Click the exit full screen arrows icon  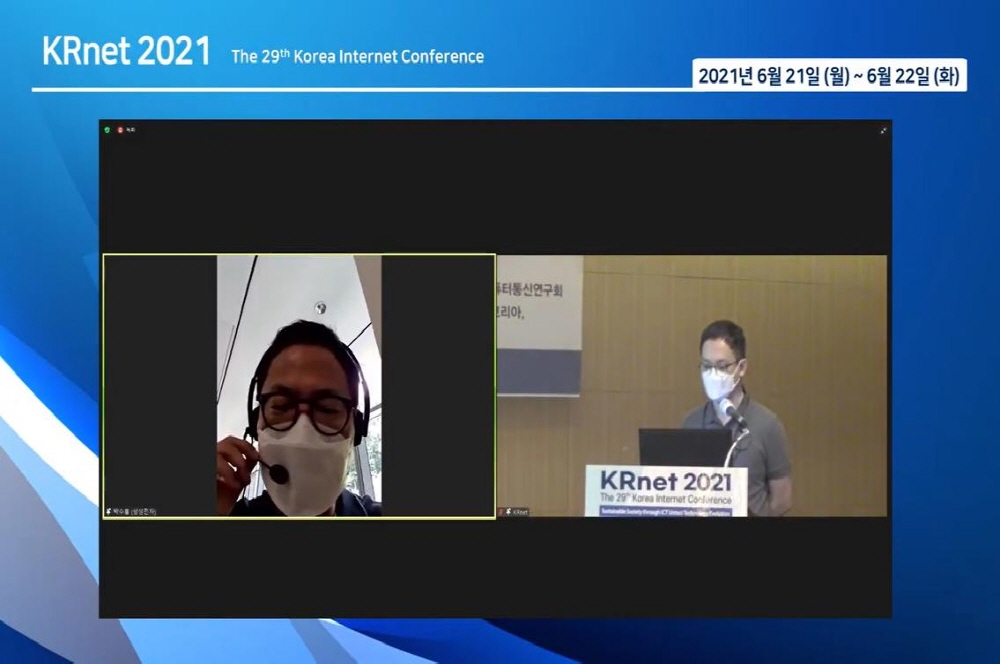click(883, 130)
